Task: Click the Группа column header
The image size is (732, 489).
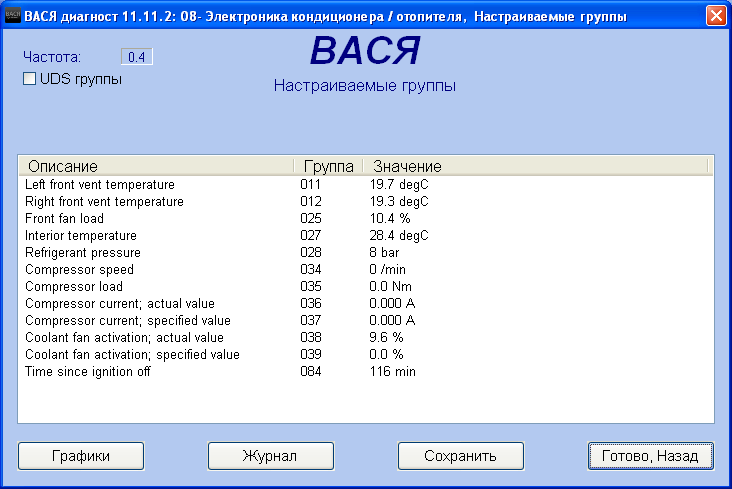Action: [x=327, y=166]
